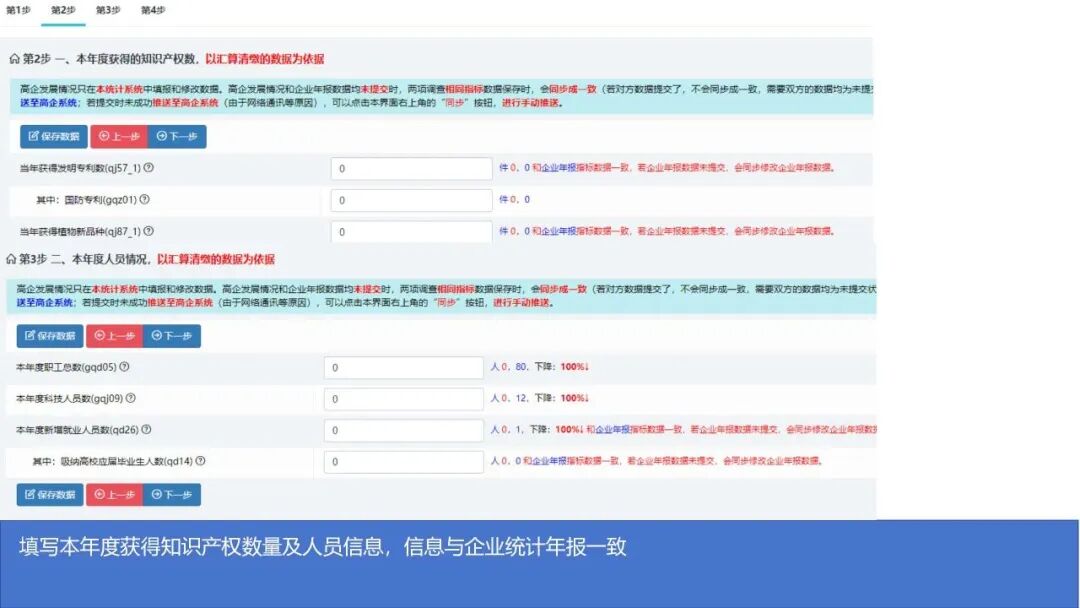Switch to the 第4步 tab
1080x608 pixels.
coord(152,8)
